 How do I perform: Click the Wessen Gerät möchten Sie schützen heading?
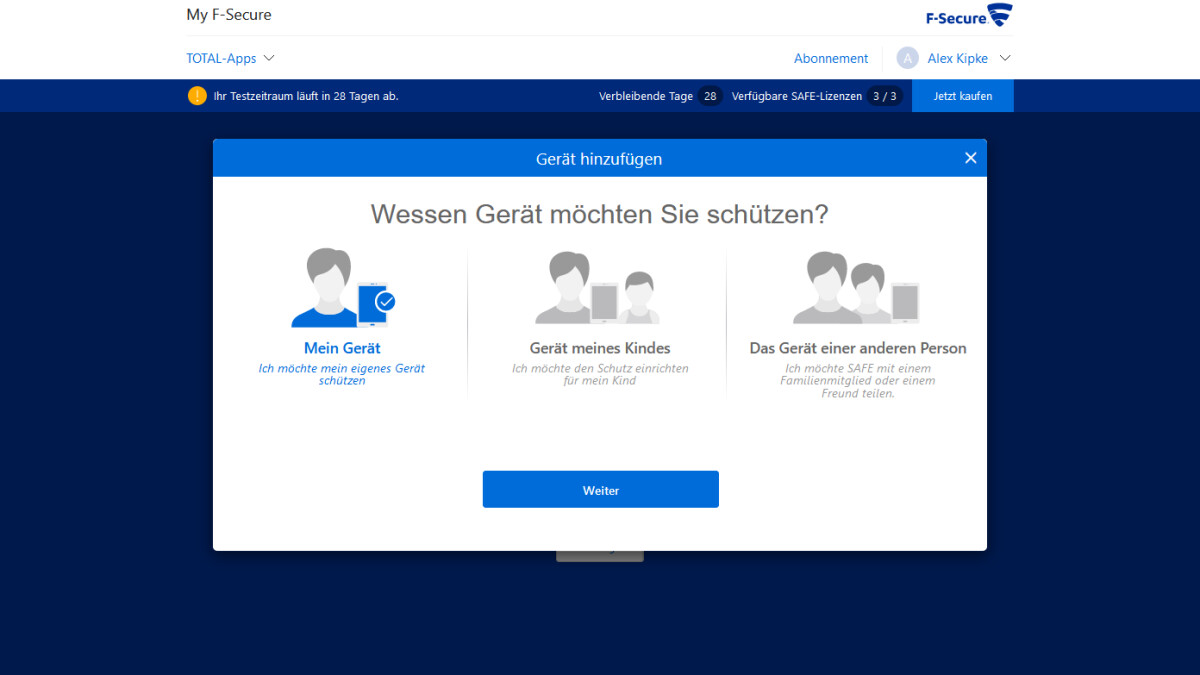coord(600,214)
